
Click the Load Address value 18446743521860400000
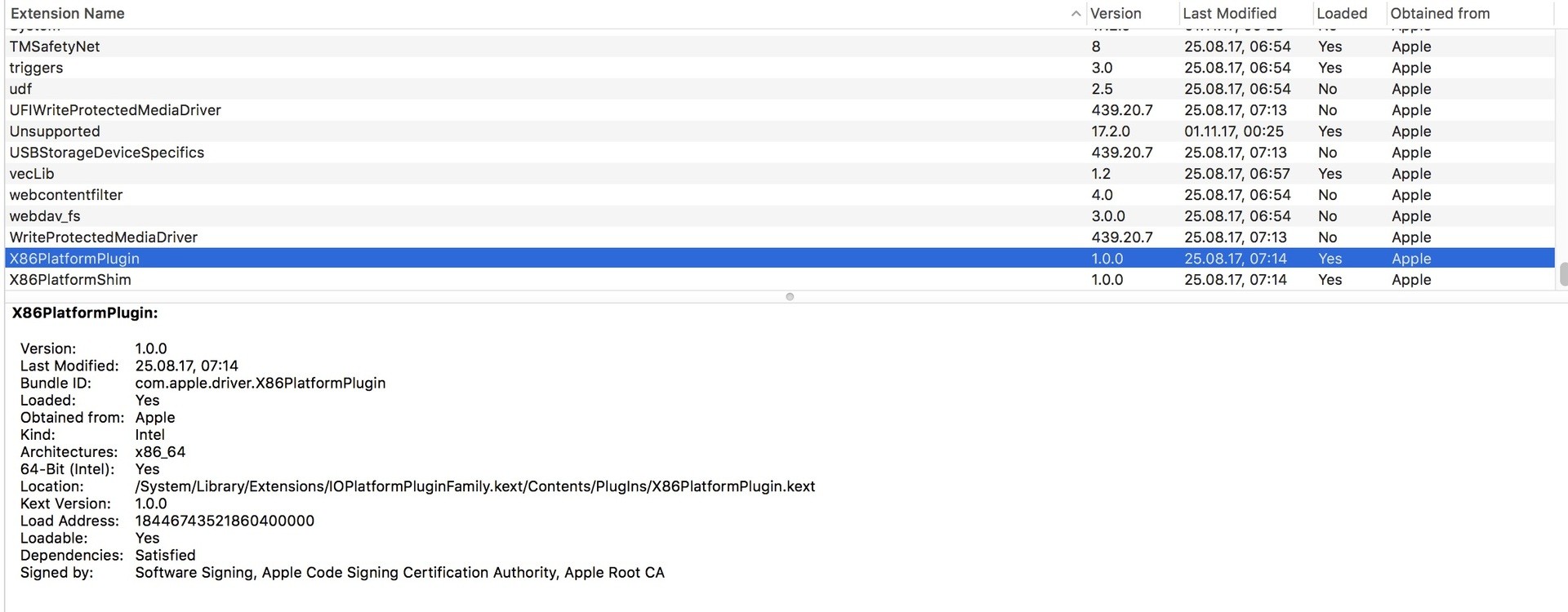coord(225,521)
